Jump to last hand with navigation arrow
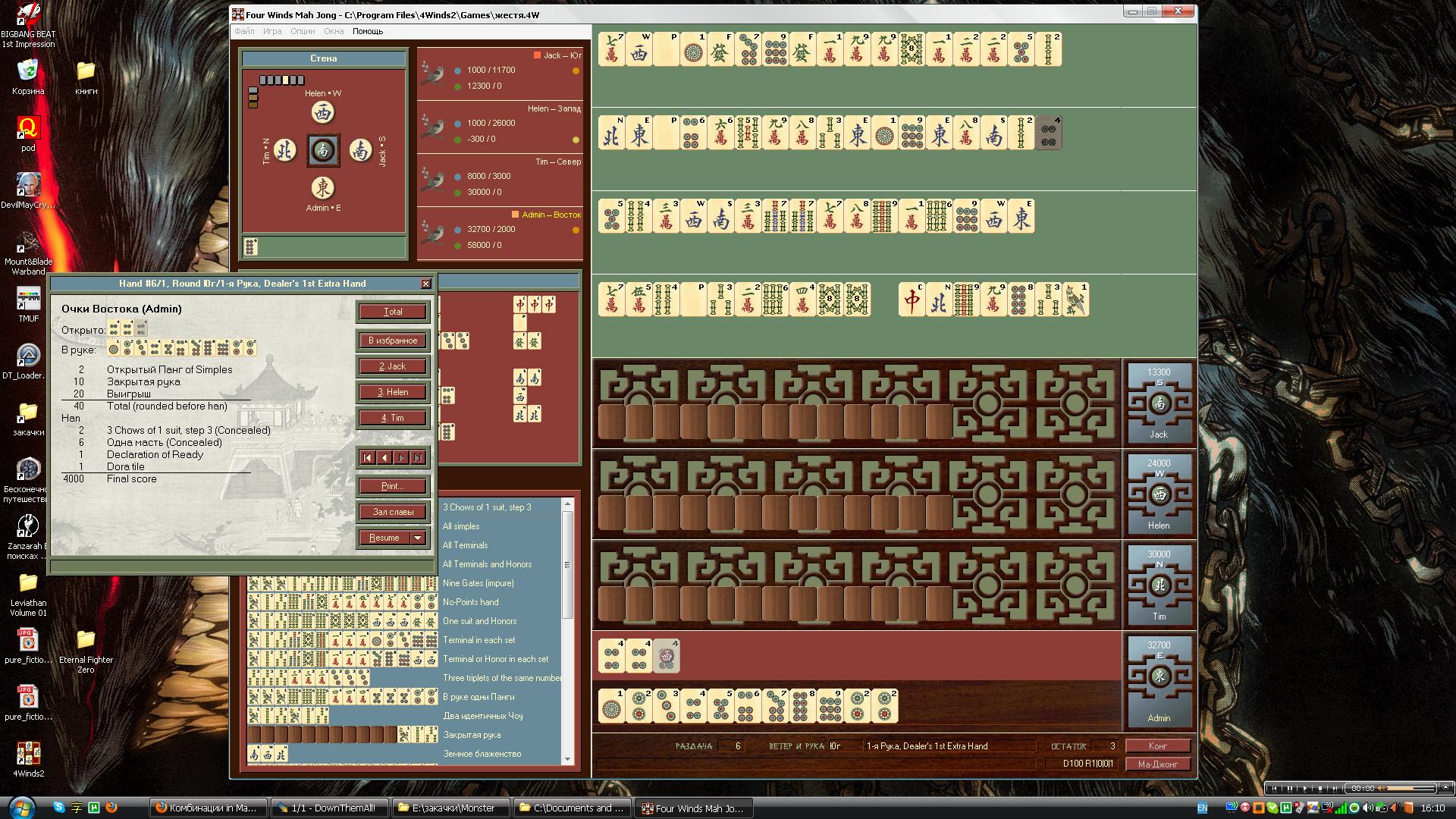 point(418,457)
